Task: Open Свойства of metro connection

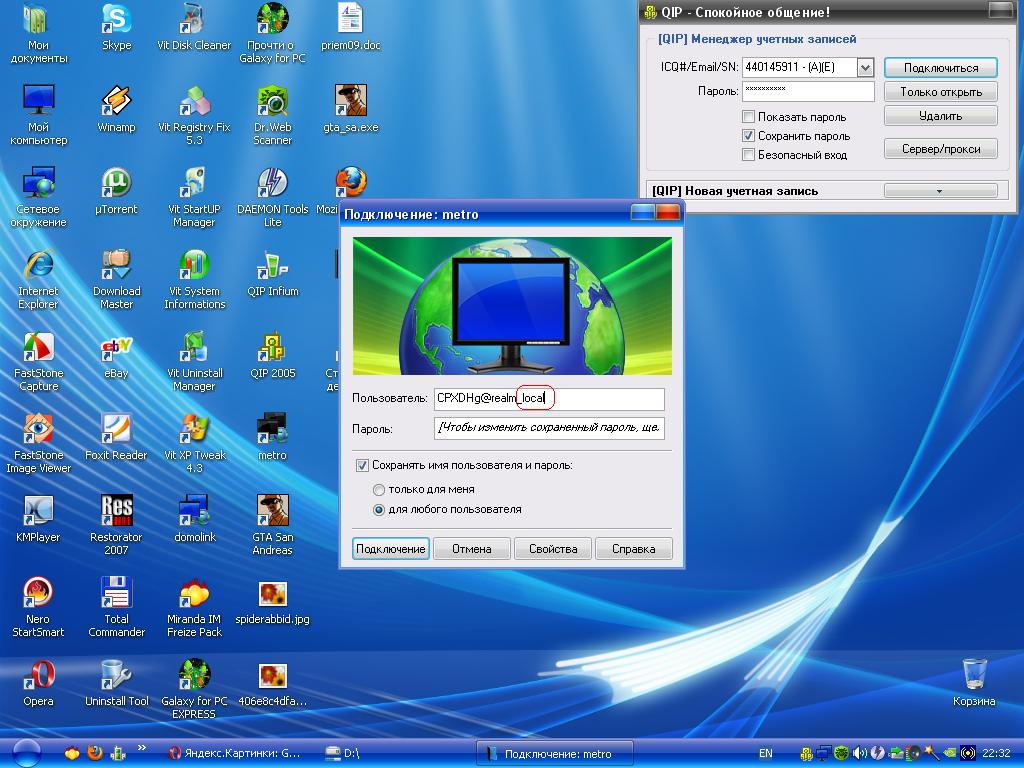Action: [x=552, y=549]
